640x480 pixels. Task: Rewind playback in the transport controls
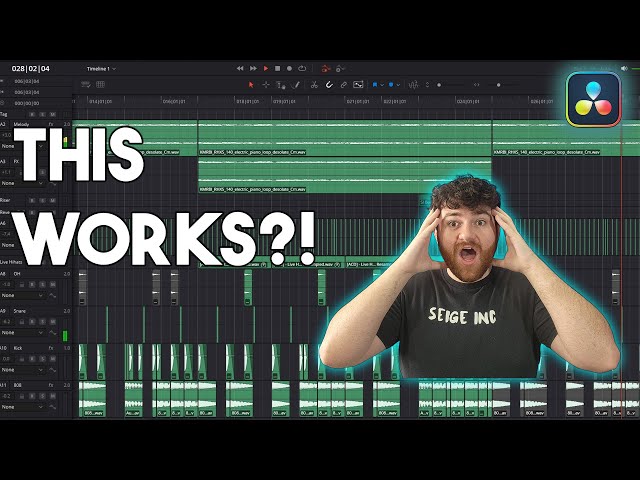[240, 69]
